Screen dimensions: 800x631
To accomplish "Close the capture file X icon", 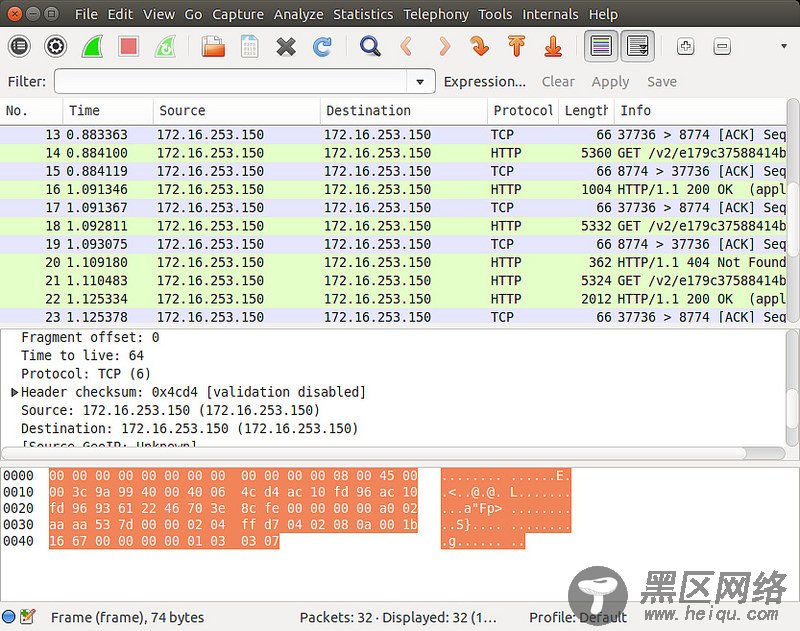I will [x=286, y=47].
